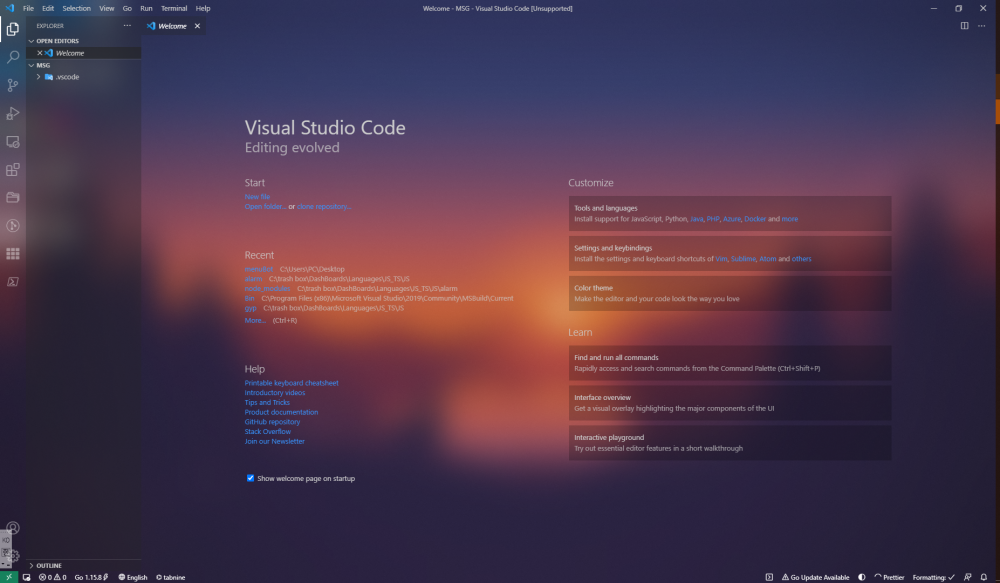Open the Edit menu
1000x583 pixels.
click(48, 8)
